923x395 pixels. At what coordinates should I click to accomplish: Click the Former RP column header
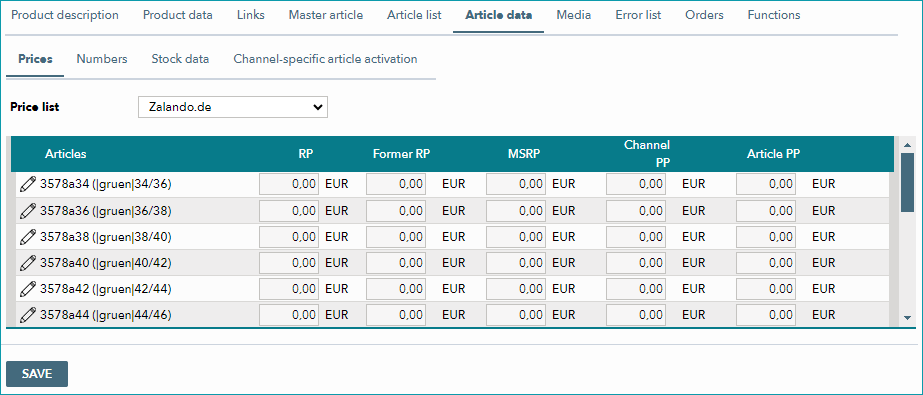pos(401,154)
